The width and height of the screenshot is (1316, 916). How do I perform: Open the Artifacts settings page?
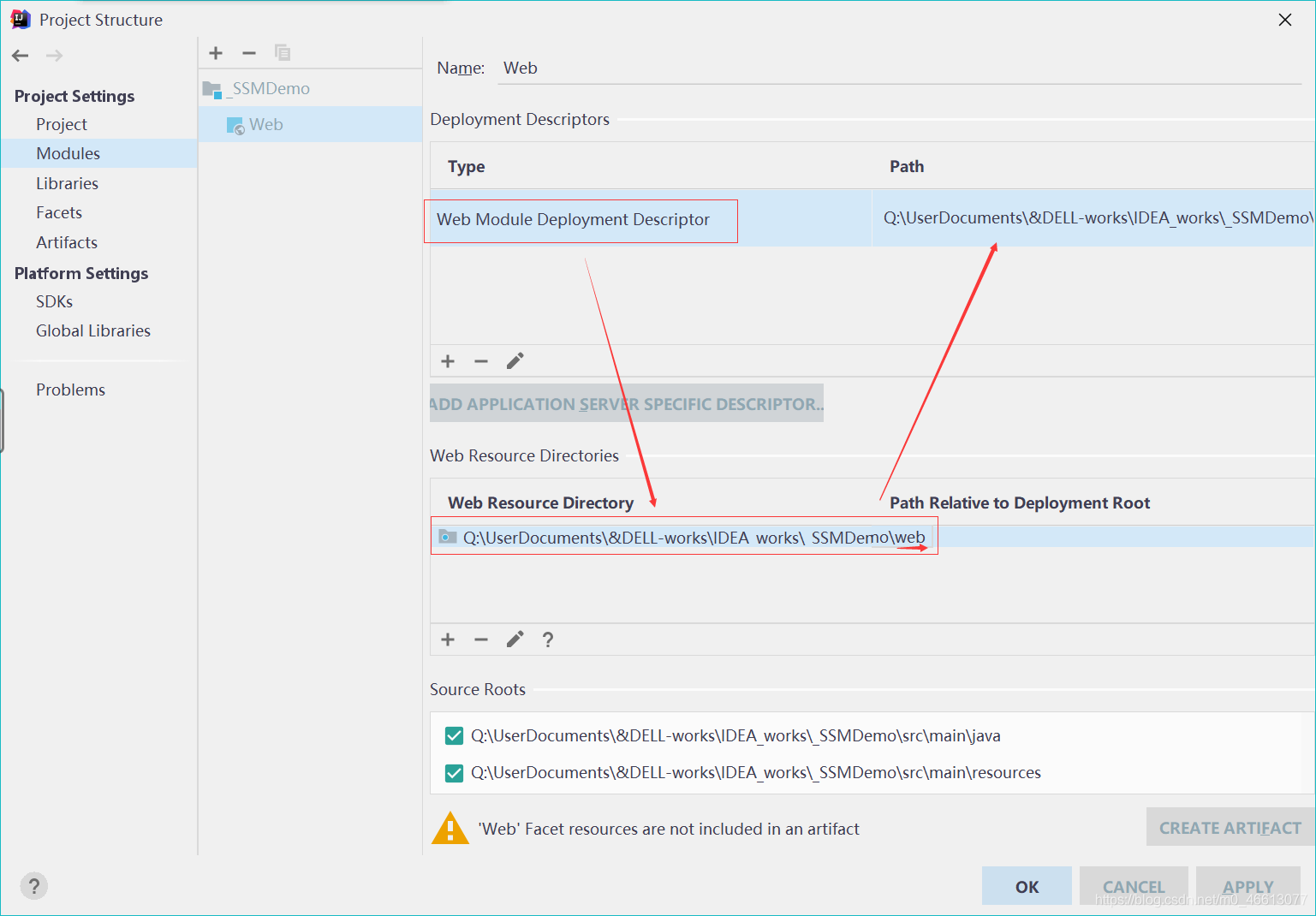(x=67, y=242)
